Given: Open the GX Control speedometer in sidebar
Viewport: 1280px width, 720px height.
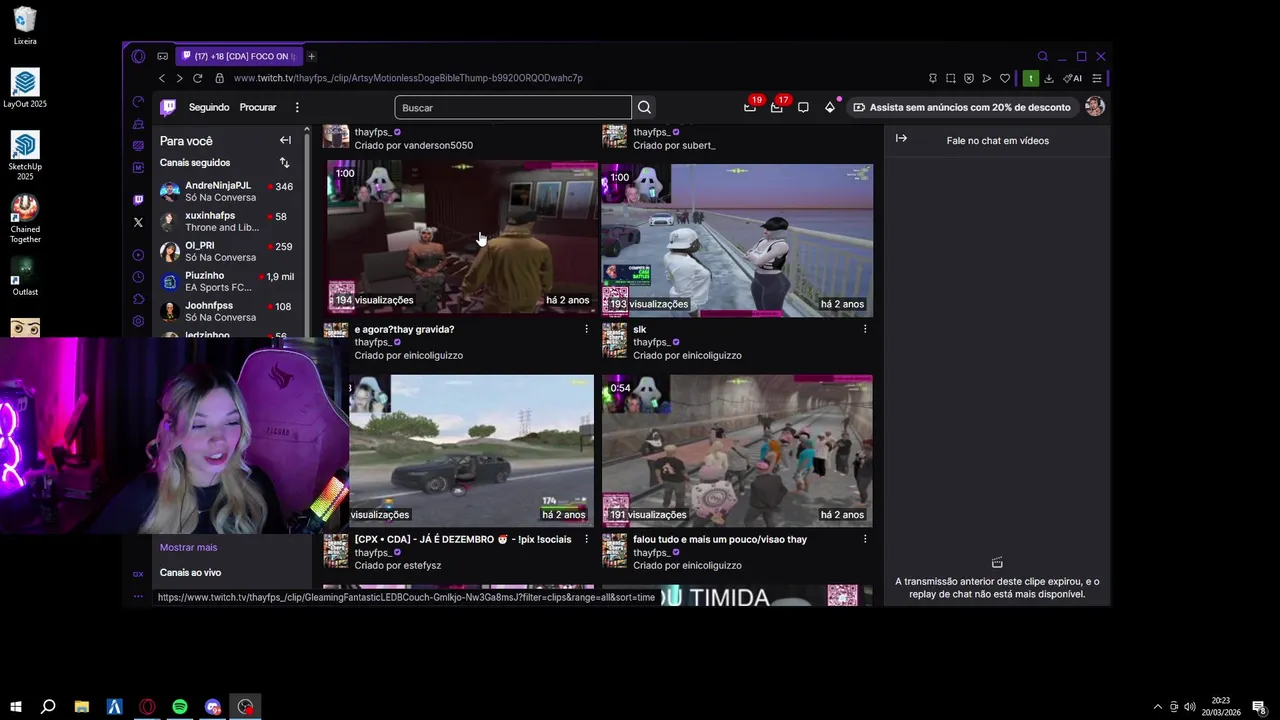Looking at the screenshot, I should [138, 101].
